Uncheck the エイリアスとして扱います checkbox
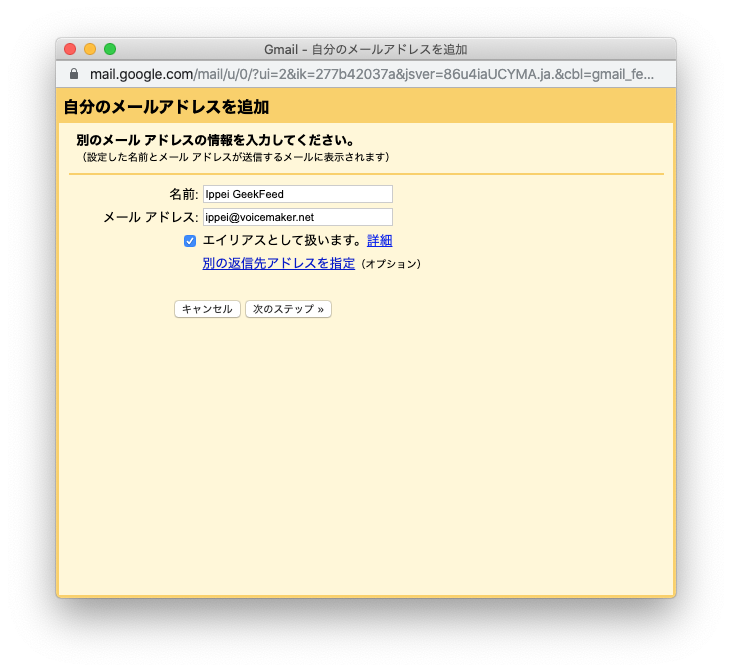Screen dimensions: 732x672 (x=190, y=241)
